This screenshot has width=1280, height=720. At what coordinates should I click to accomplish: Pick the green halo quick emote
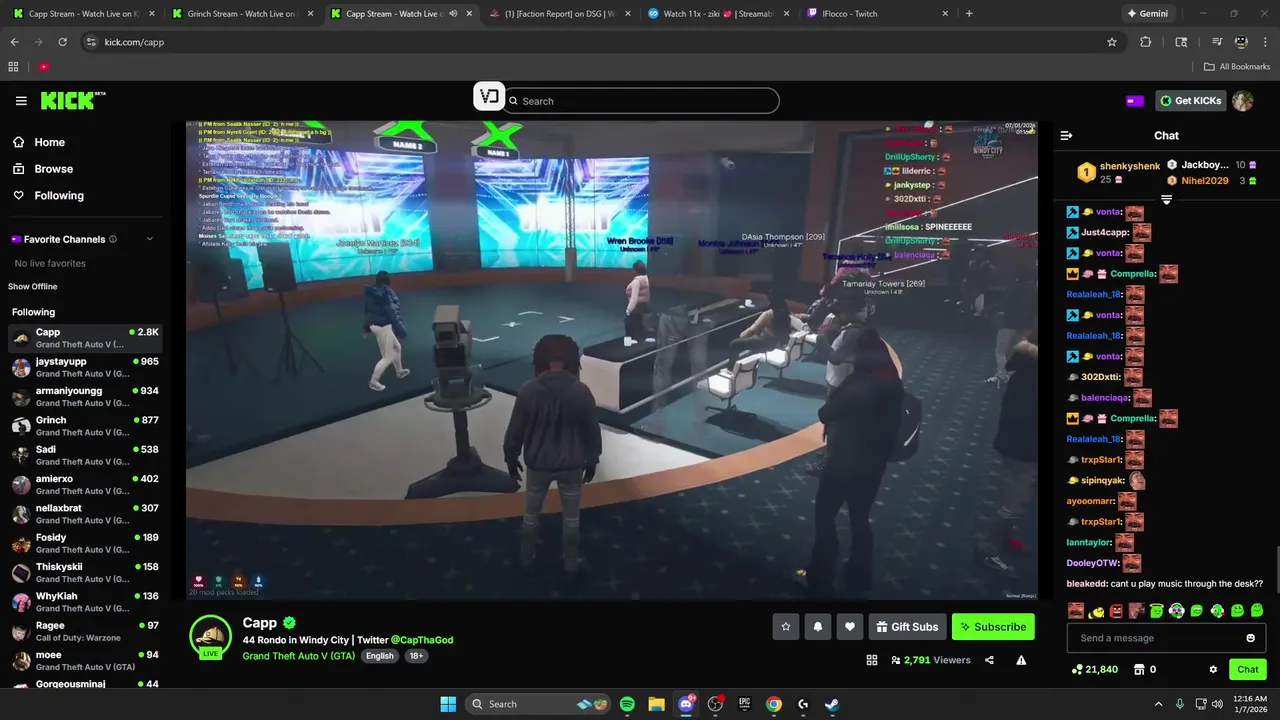click(1156, 611)
